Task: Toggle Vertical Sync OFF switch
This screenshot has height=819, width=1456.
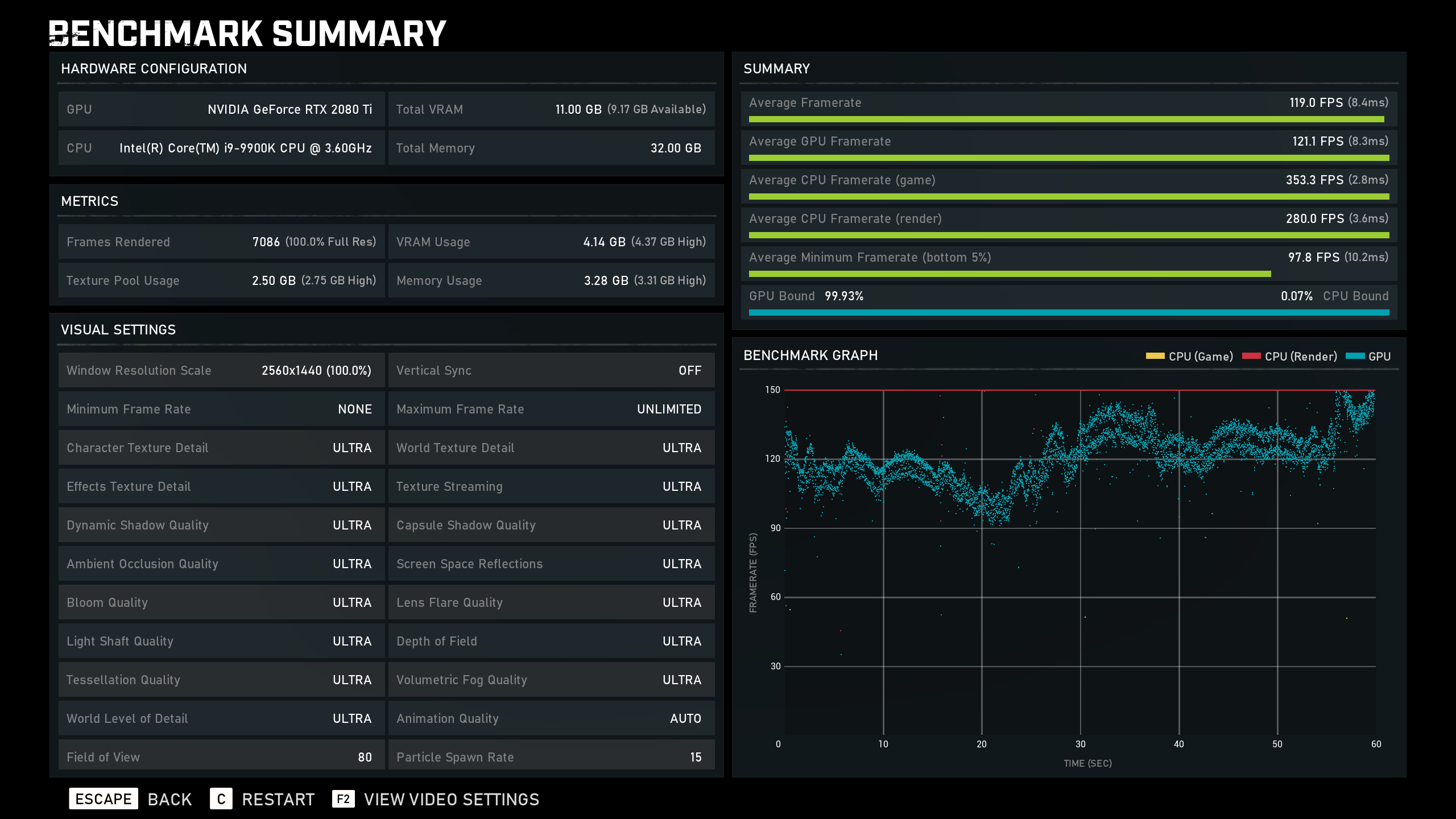Action: click(690, 370)
